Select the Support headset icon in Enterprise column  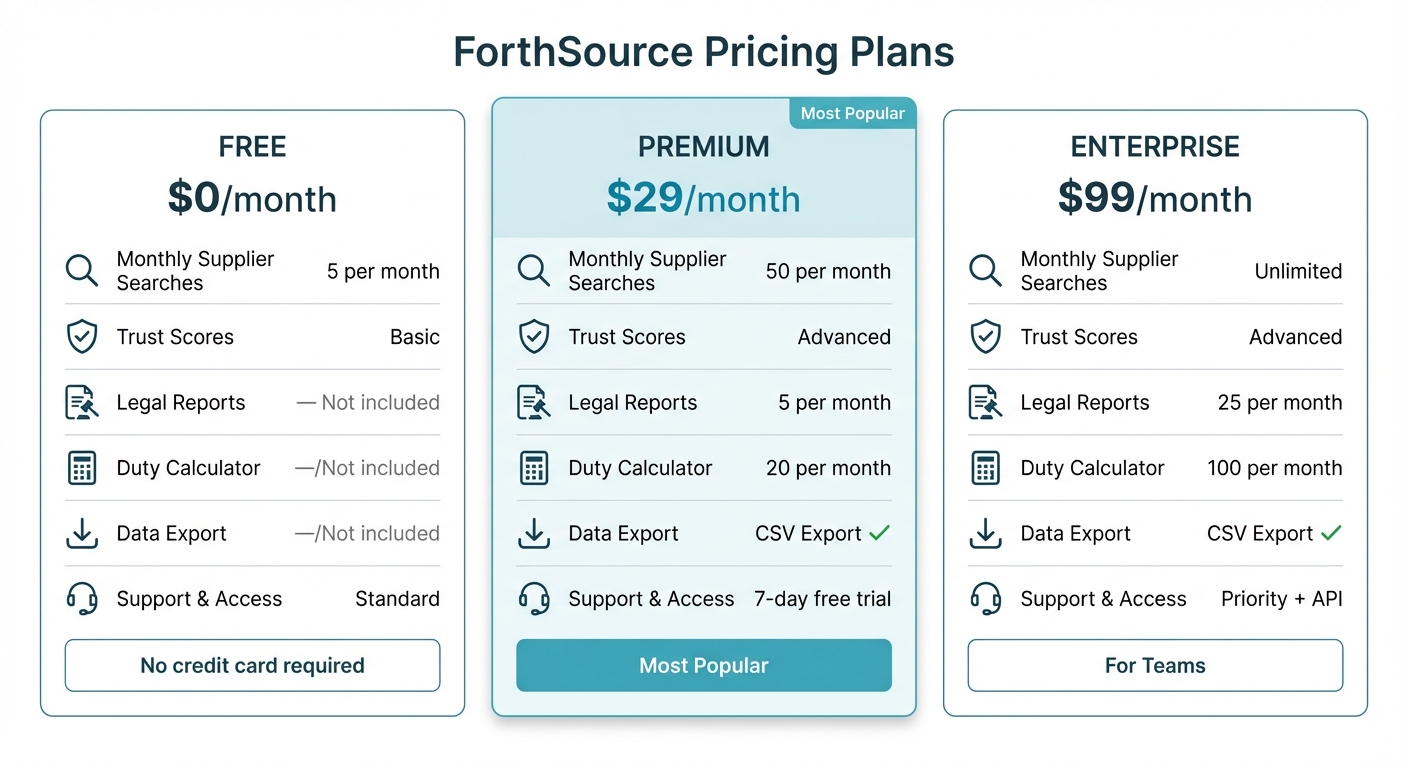click(x=985, y=598)
